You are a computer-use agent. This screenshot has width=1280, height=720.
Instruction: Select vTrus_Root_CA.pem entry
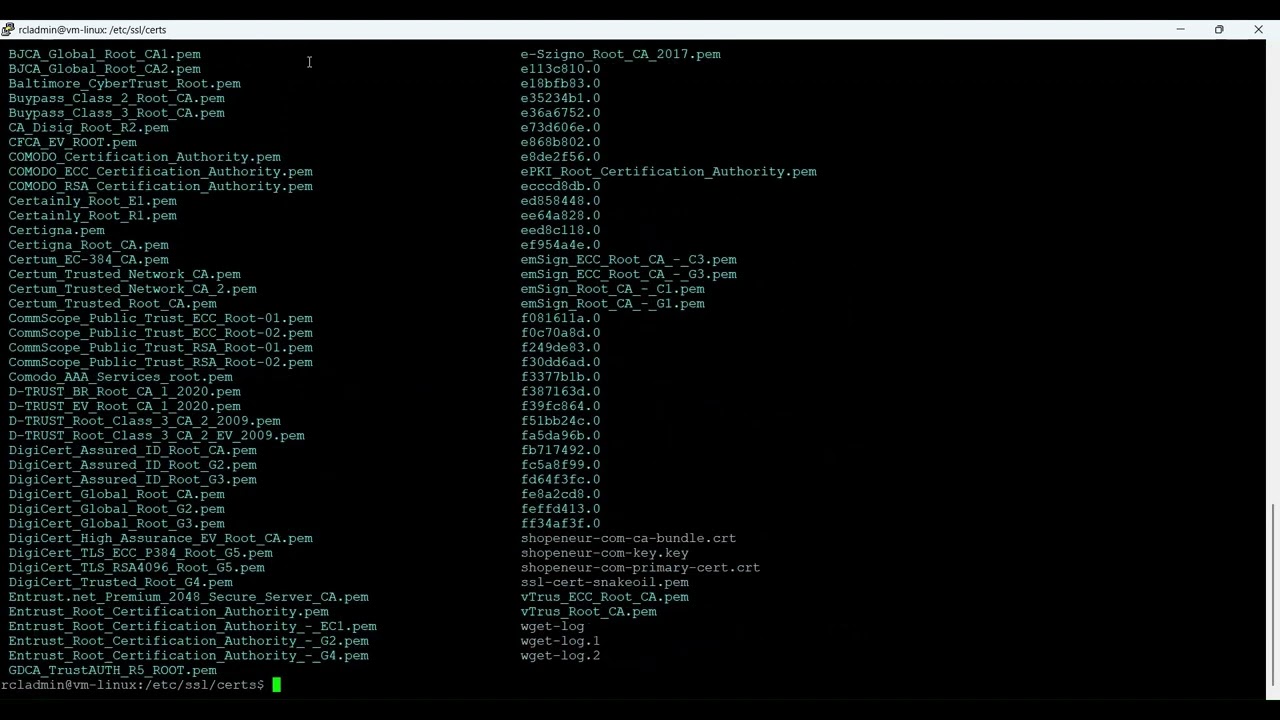(x=589, y=612)
